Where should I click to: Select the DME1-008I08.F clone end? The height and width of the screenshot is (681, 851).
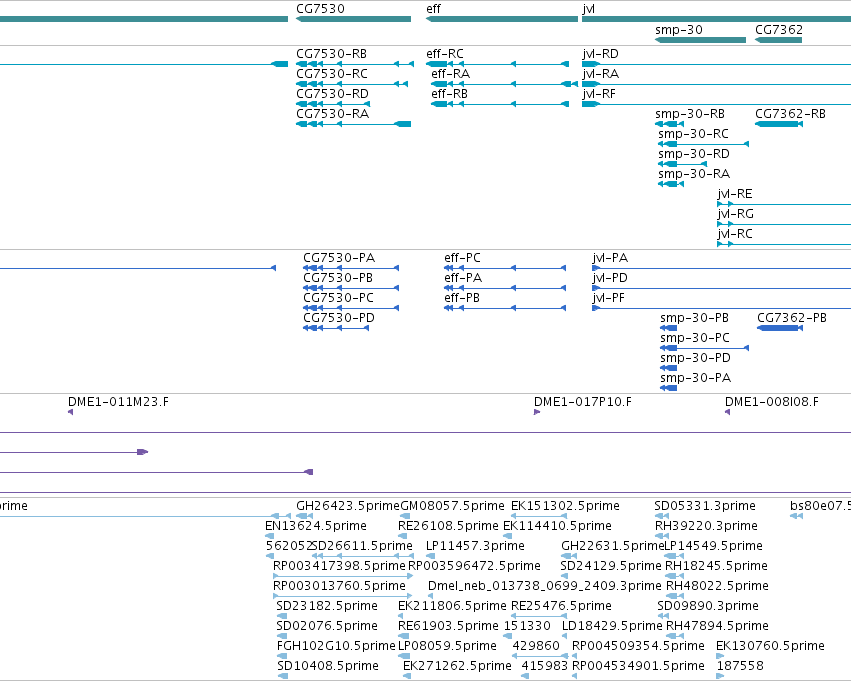tap(727, 412)
